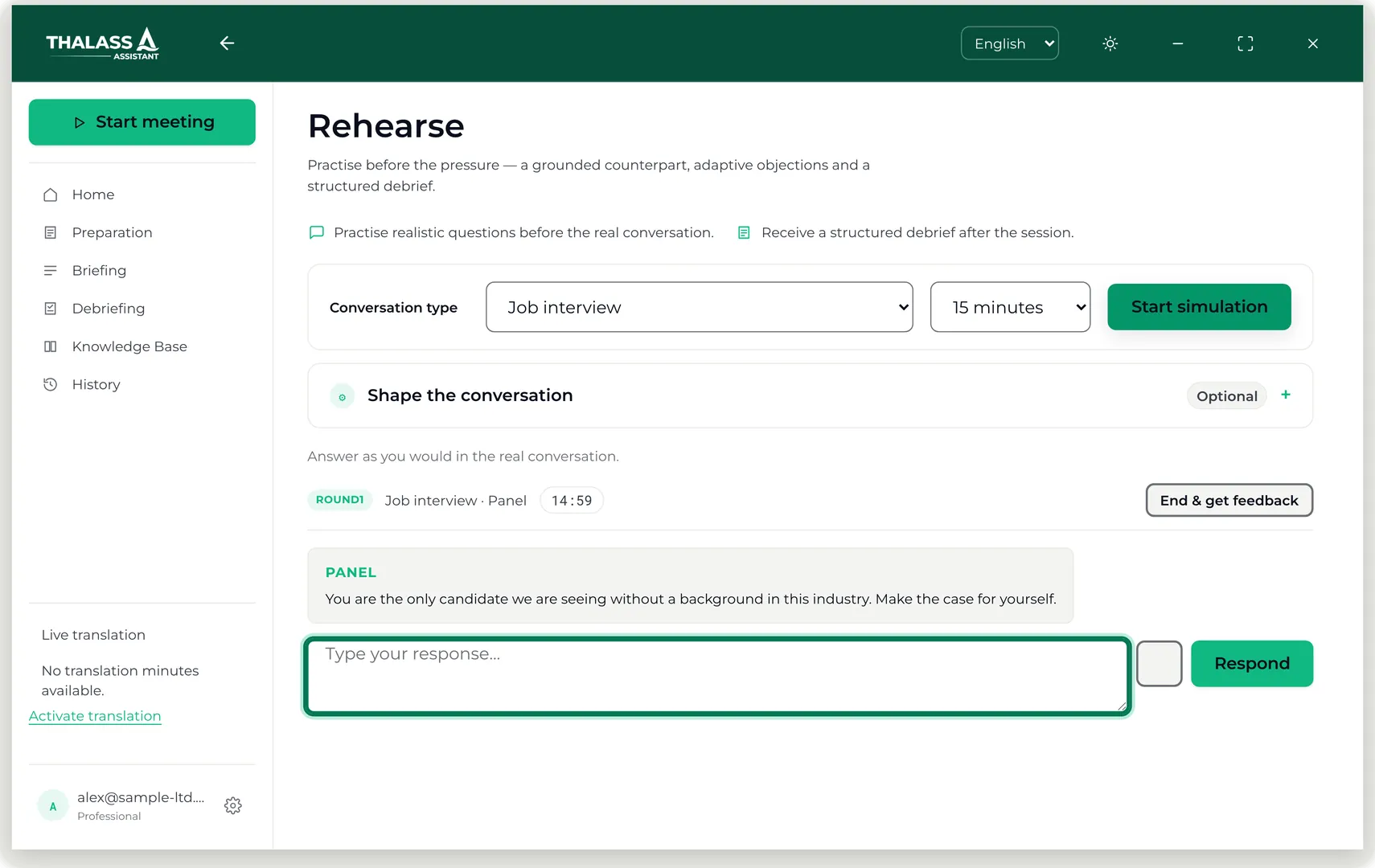This screenshot has width=1375, height=868.
Task: Click the speech bubble icon beside Practise realistic questions
Action: (x=317, y=232)
